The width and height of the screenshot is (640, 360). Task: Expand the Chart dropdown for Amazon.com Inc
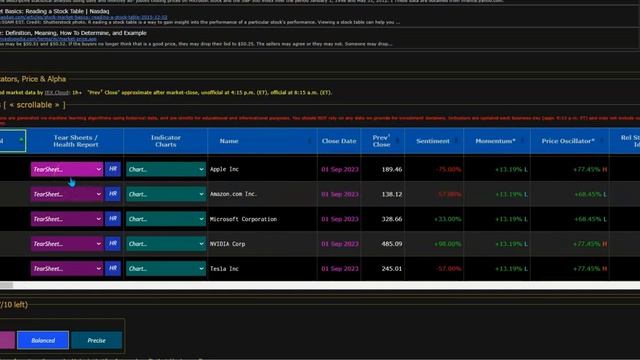coord(166,194)
